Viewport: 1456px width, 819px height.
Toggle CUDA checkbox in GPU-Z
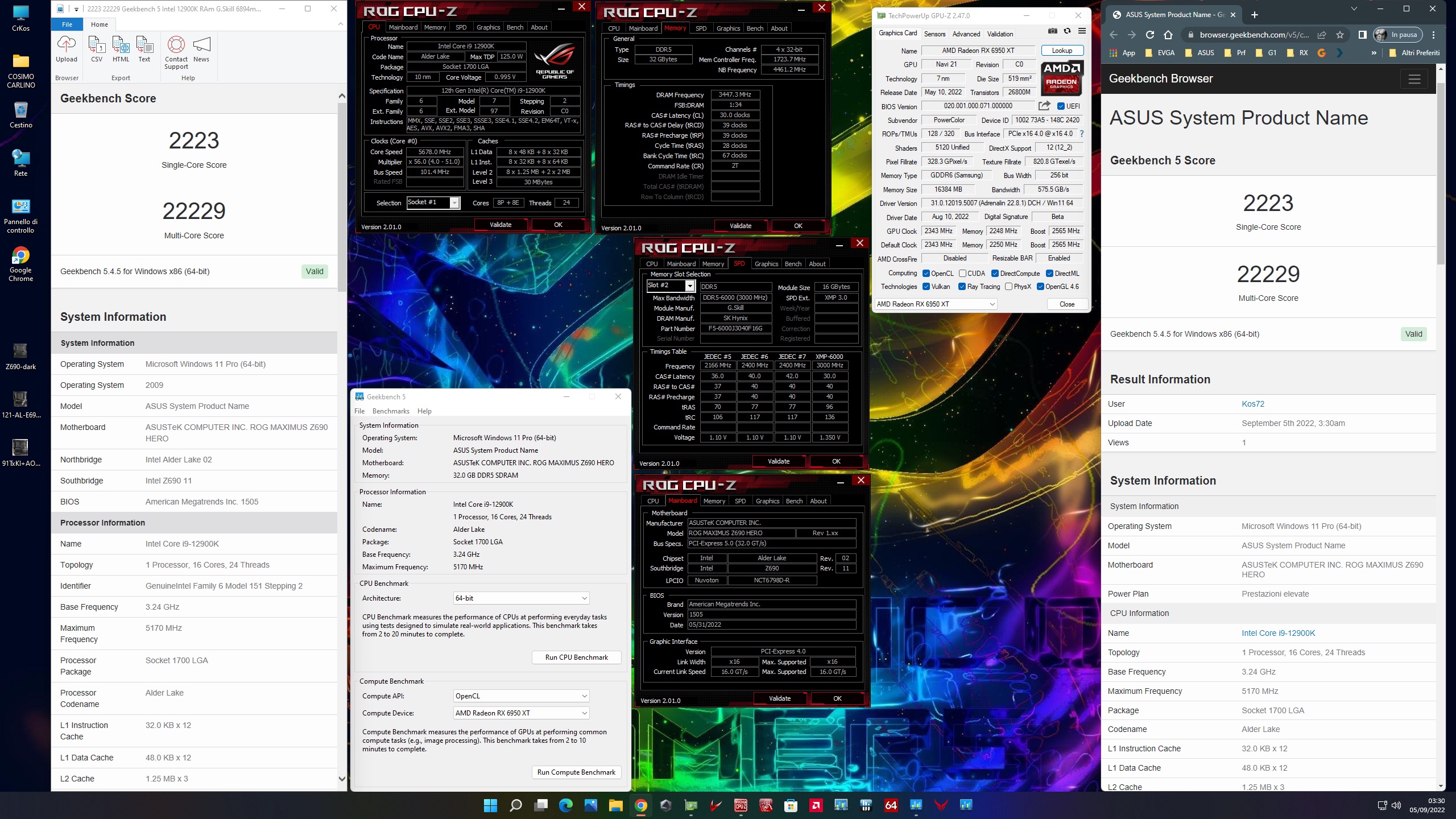(962, 273)
